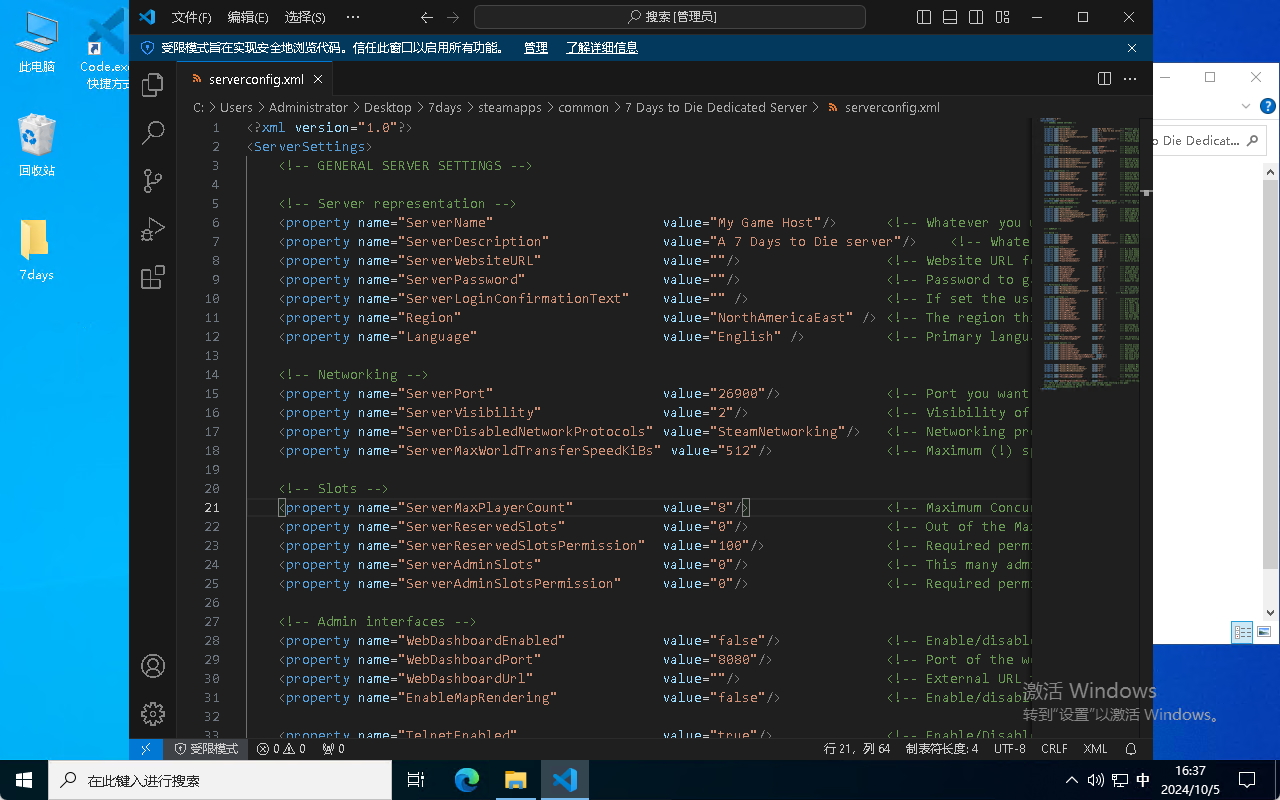This screenshot has height=800, width=1280.
Task: Click the remote window indicator in status bar
Action: coord(147,748)
